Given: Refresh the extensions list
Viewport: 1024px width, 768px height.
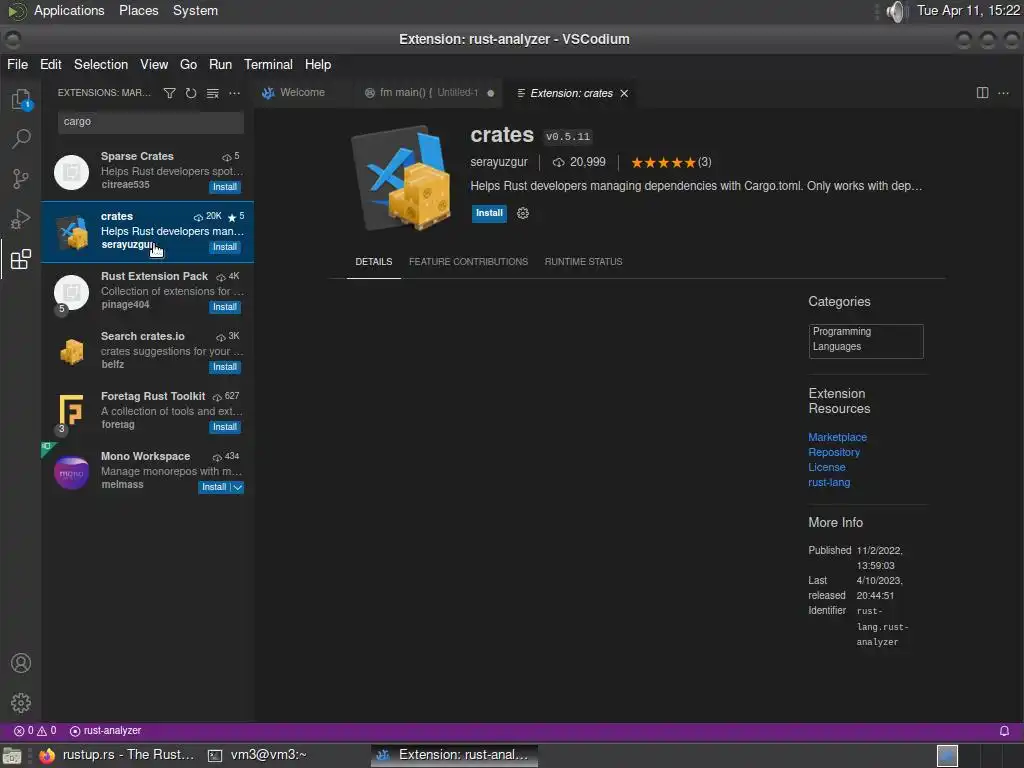Looking at the screenshot, I should click(x=191, y=93).
